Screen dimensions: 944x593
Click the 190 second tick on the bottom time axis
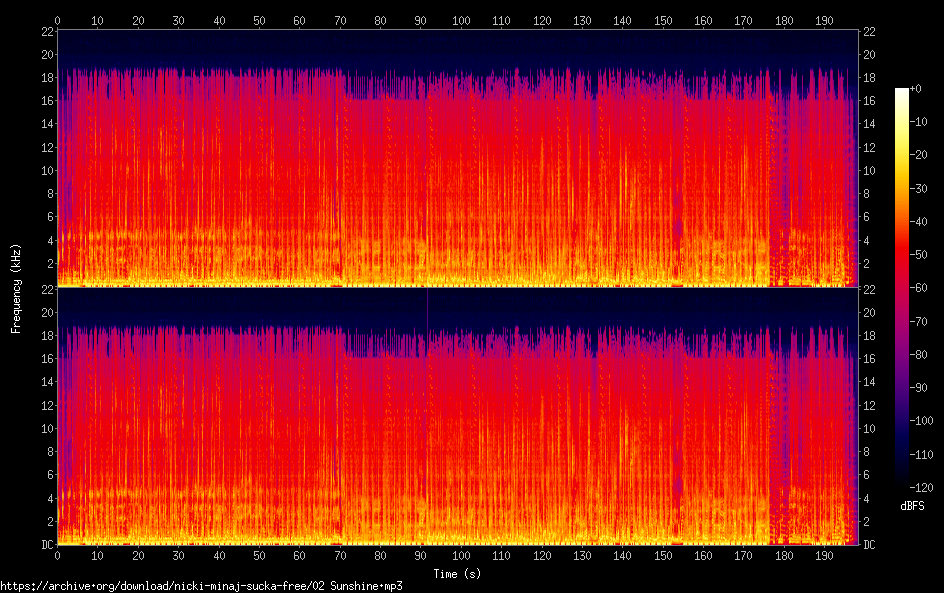824,555
